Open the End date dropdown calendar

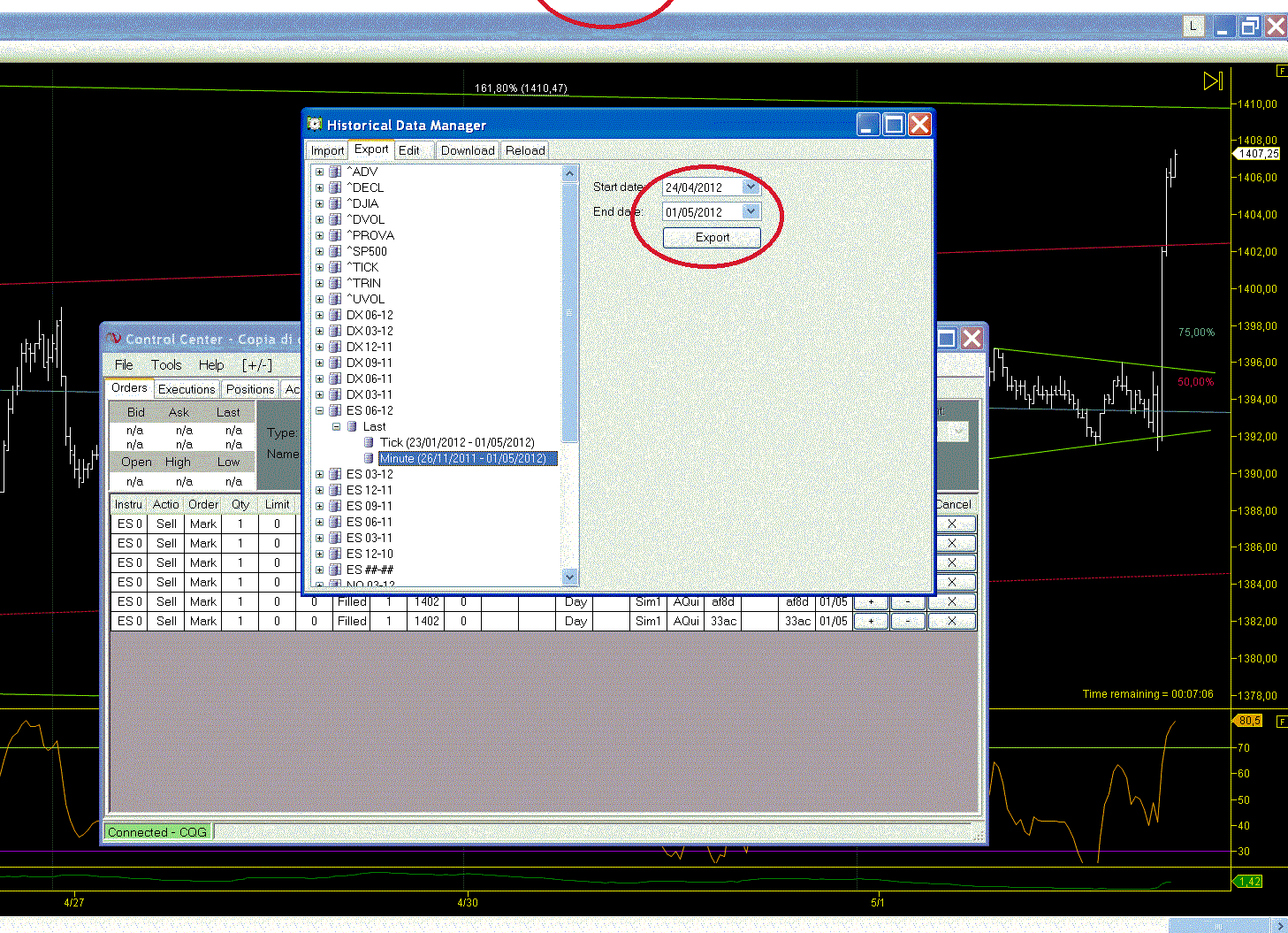point(751,211)
